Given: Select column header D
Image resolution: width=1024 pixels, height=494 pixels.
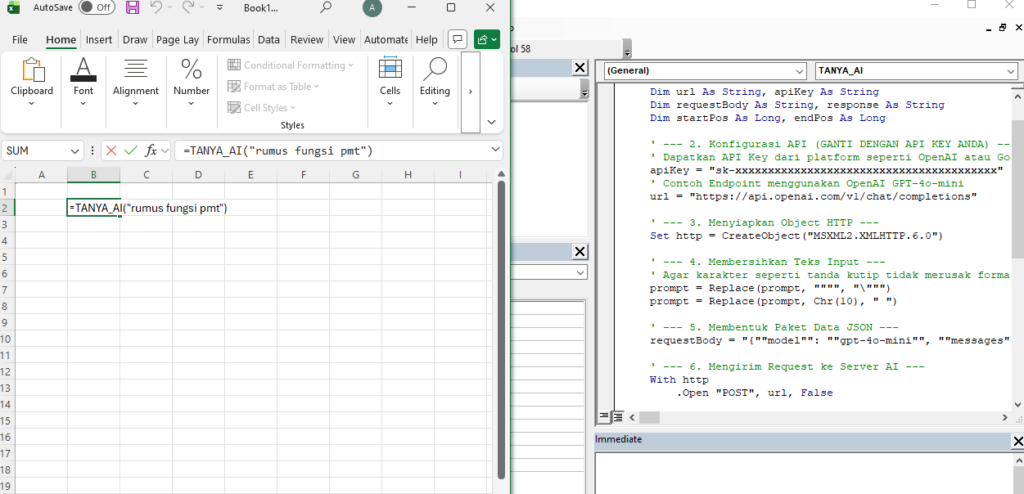Looking at the screenshot, I should click(199, 175).
